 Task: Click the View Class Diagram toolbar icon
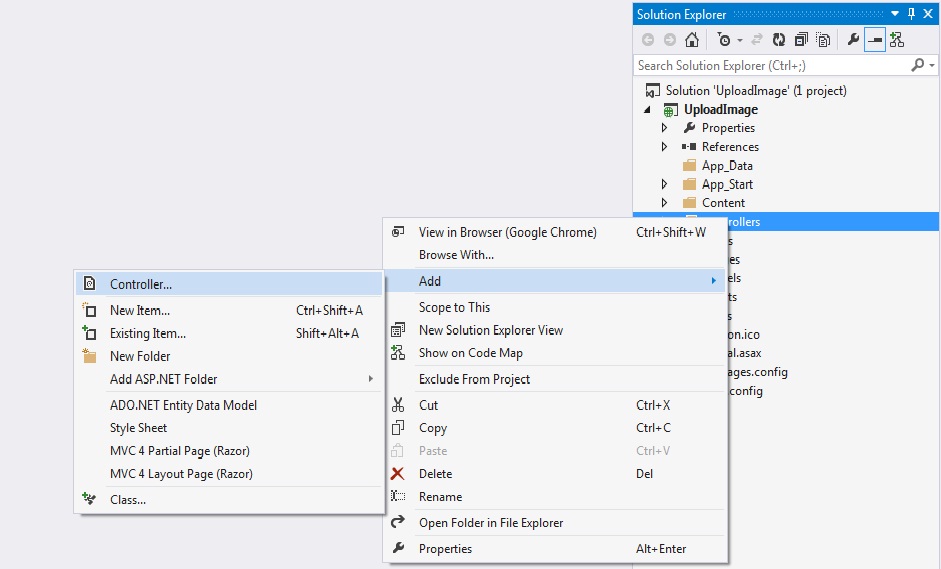pyautogui.click(x=897, y=40)
